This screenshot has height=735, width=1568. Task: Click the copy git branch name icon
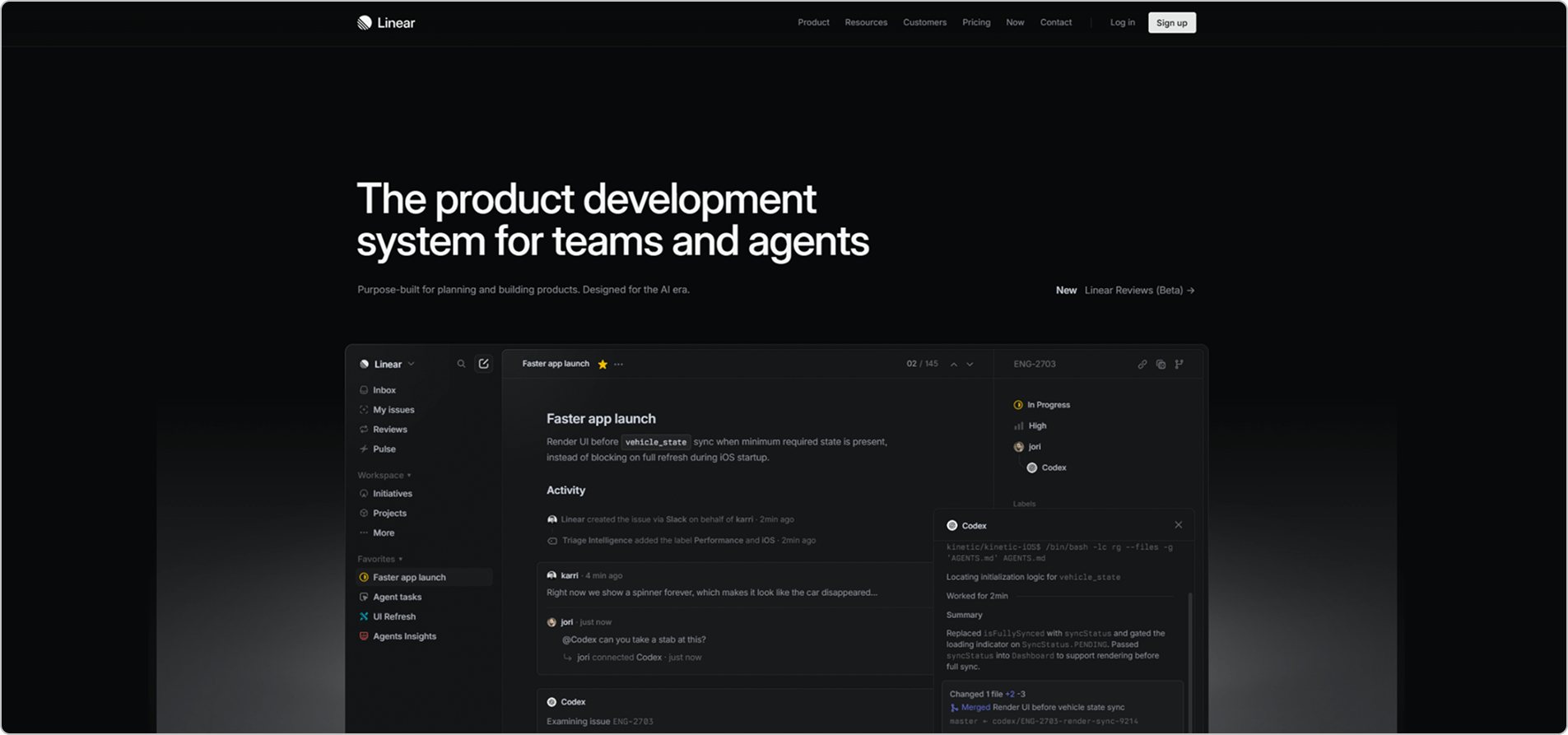point(1179,365)
